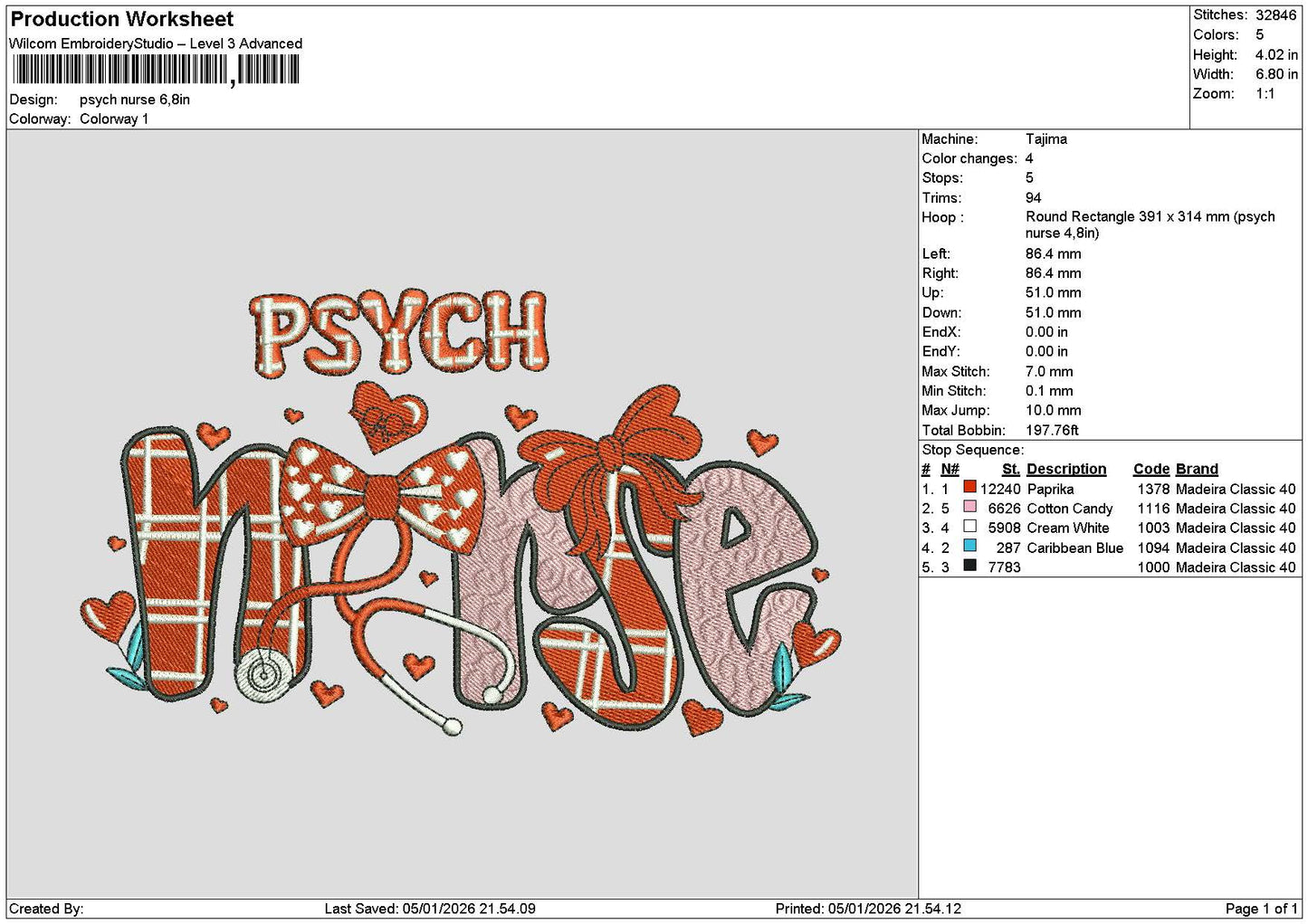Click the 'Colorway 1' value

point(114,119)
